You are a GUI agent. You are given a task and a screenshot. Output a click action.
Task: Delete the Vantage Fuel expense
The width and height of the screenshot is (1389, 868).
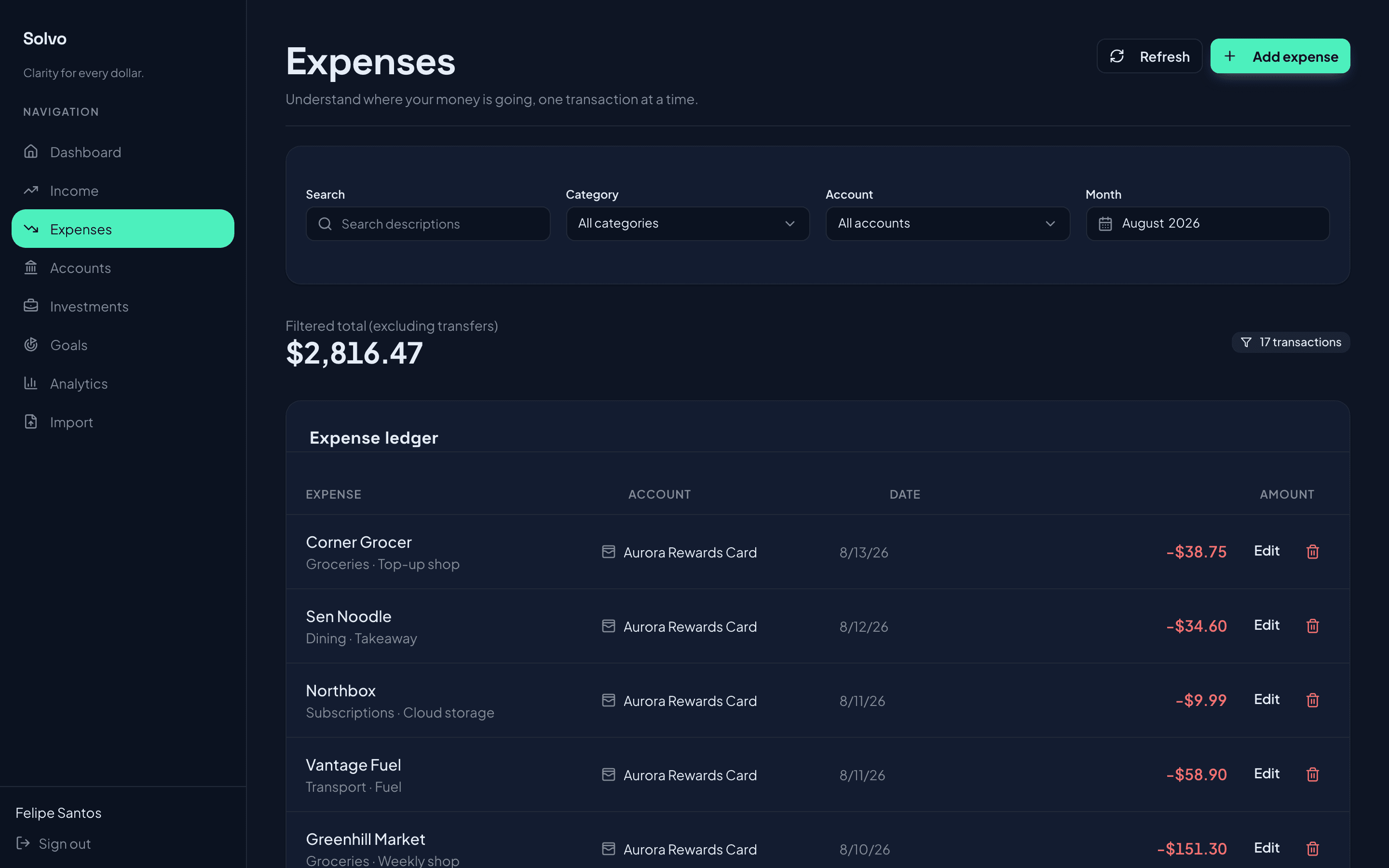(x=1312, y=774)
